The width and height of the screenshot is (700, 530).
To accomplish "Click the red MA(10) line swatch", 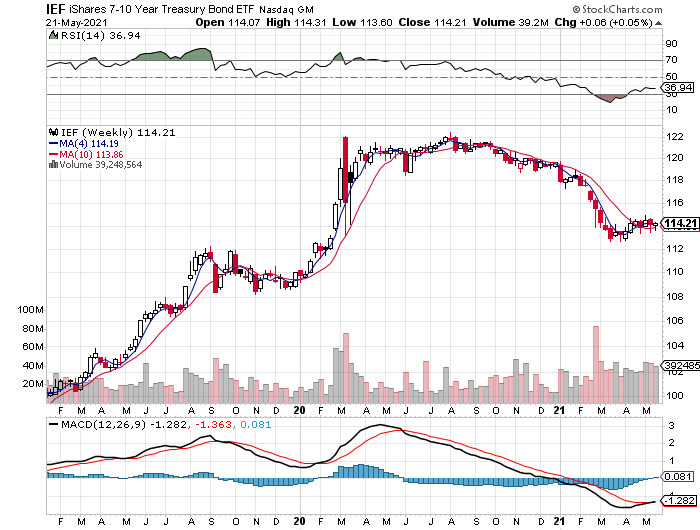I will point(53,154).
